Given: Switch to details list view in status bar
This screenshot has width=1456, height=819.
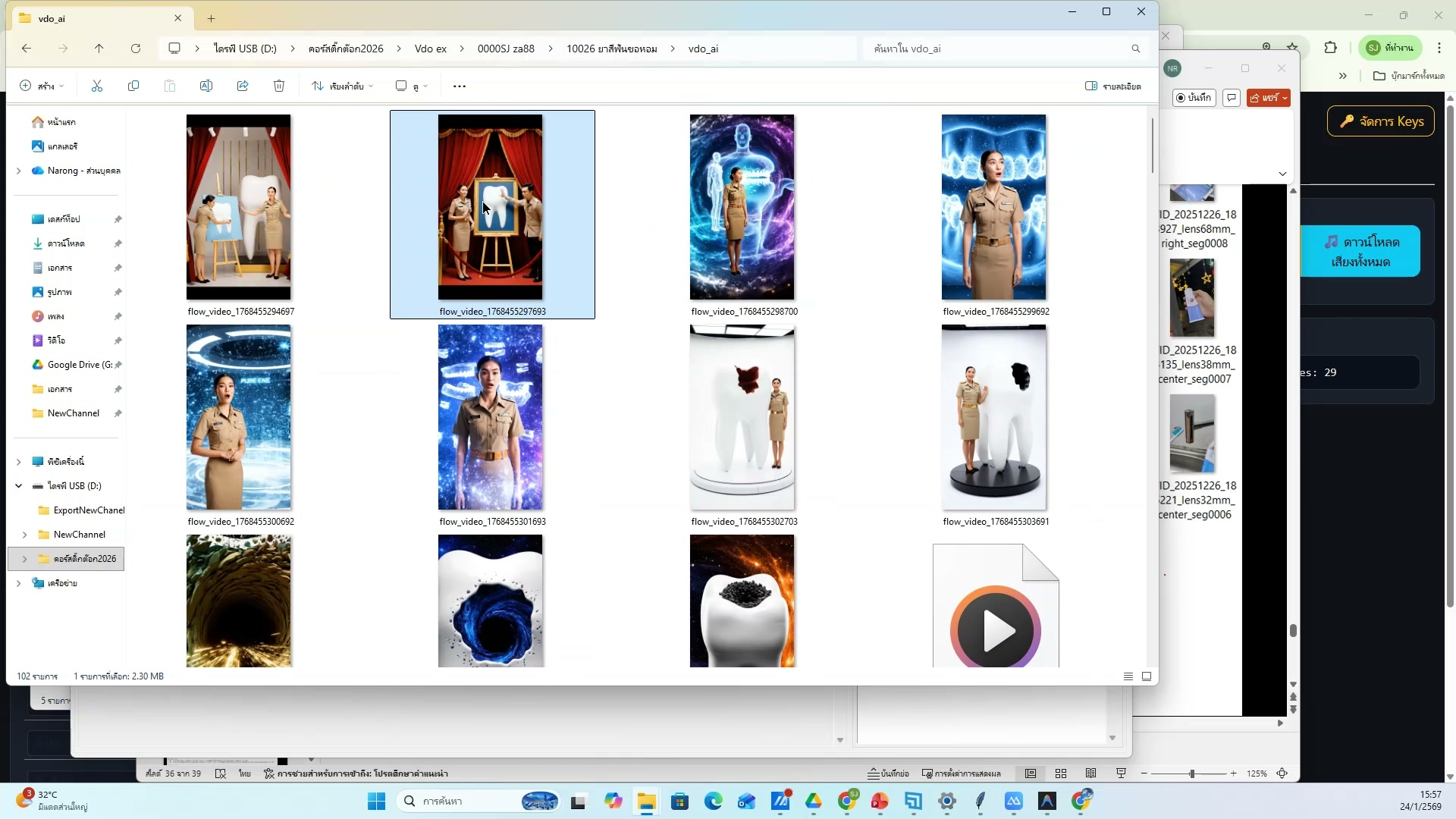Looking at the screenshot, I should click(x=1128, y=676).
